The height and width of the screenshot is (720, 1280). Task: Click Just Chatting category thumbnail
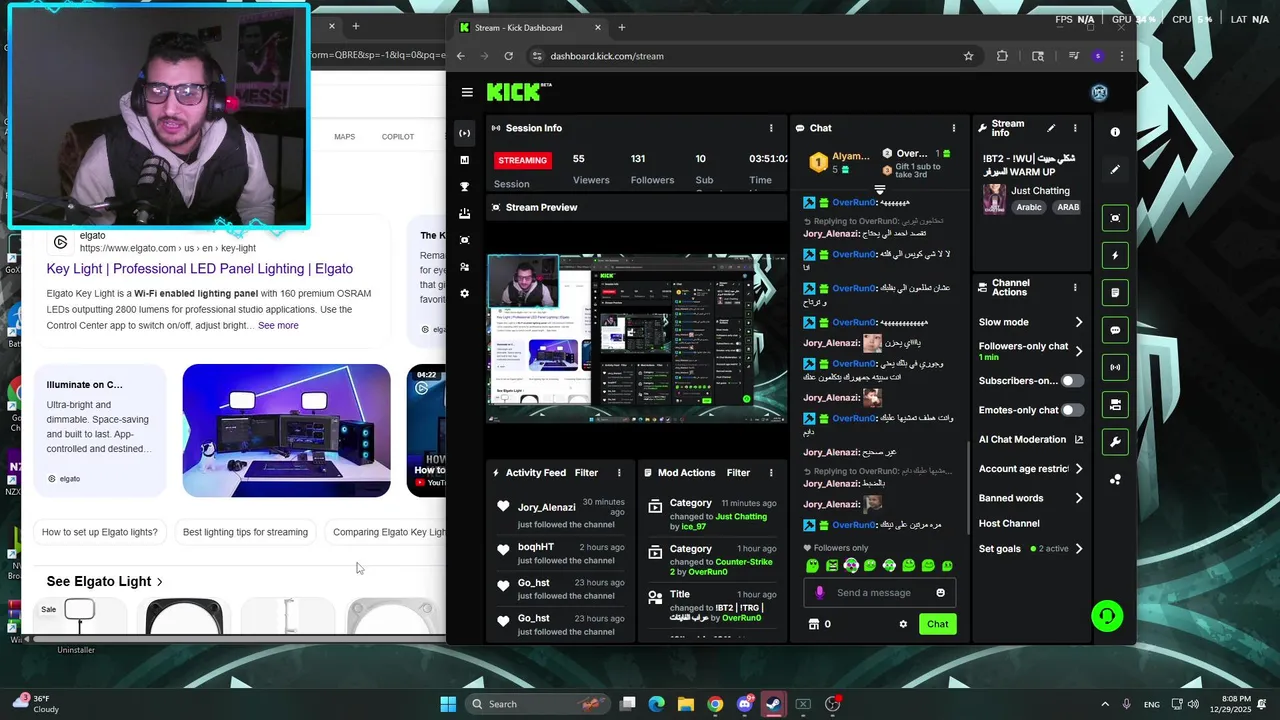[994, 198]
